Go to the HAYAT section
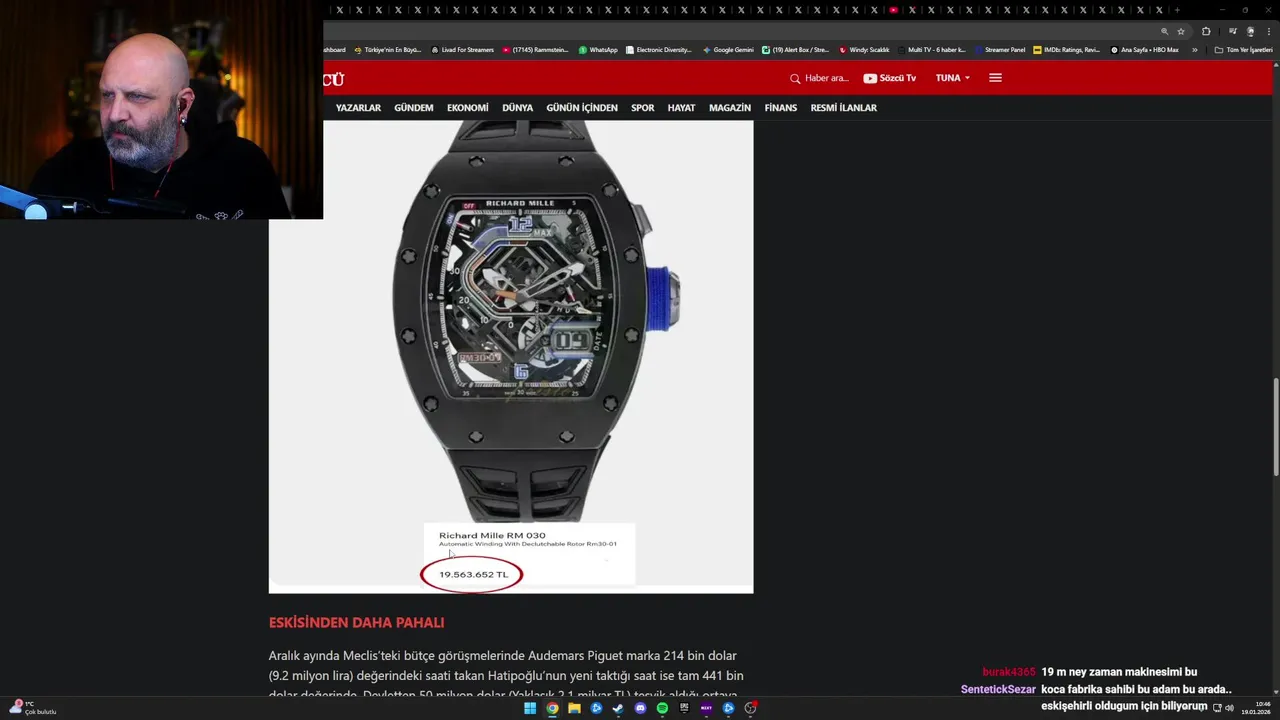Viewport: 1280px width, 720px height. [x=681, y=108]
